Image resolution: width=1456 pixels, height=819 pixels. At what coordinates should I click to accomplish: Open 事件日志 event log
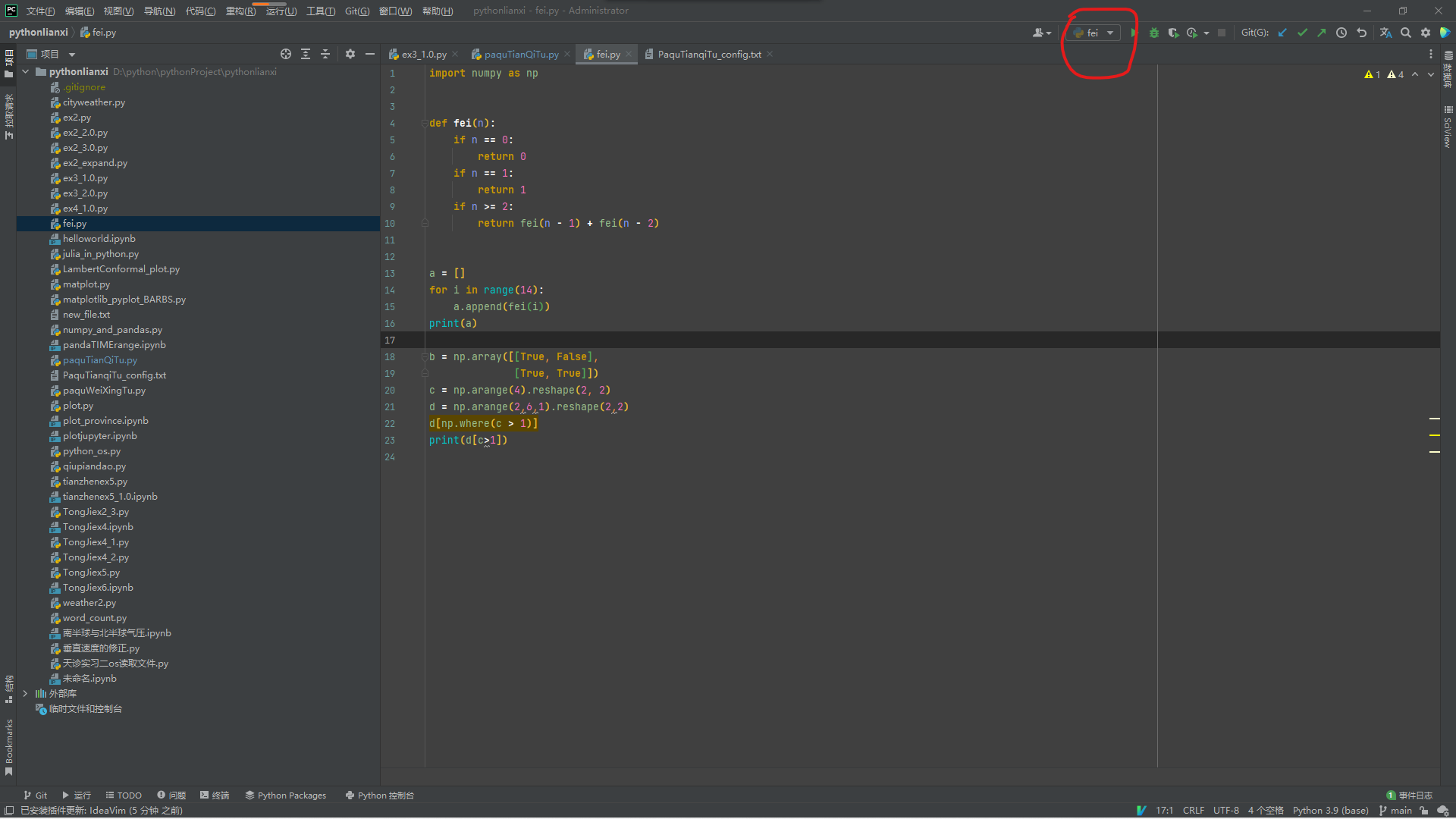click(x=1410, y=795)
